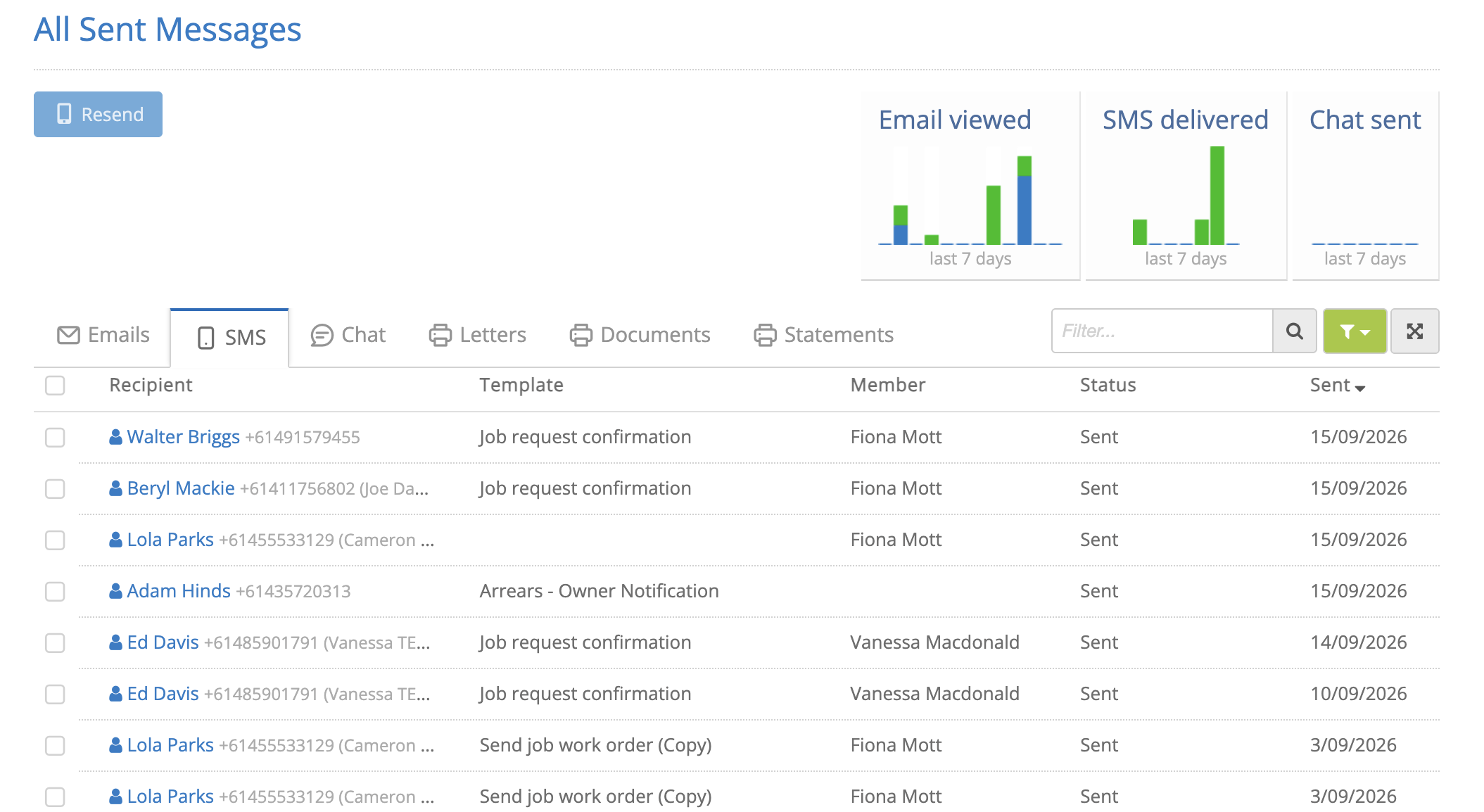1484x812 pixels.
Task: Click person icon beside Beryl Mackie
Action: click(116, 488)
